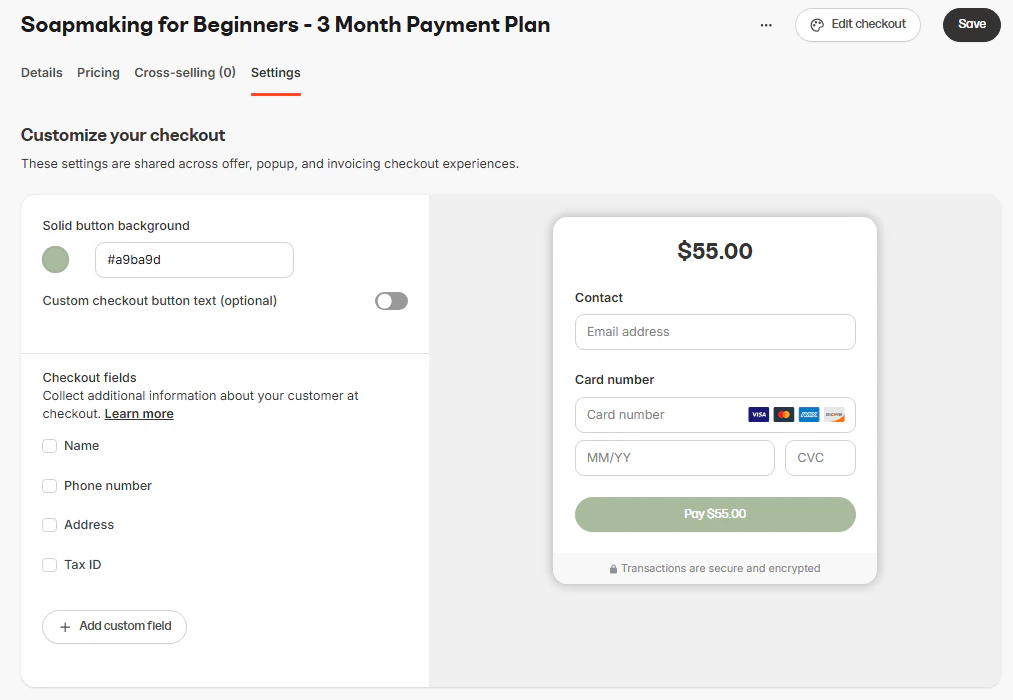Image resolution: width=1013 pixels, height=700 pixels.
Task: Click the American Express card icon
Action: coord(809,415)
